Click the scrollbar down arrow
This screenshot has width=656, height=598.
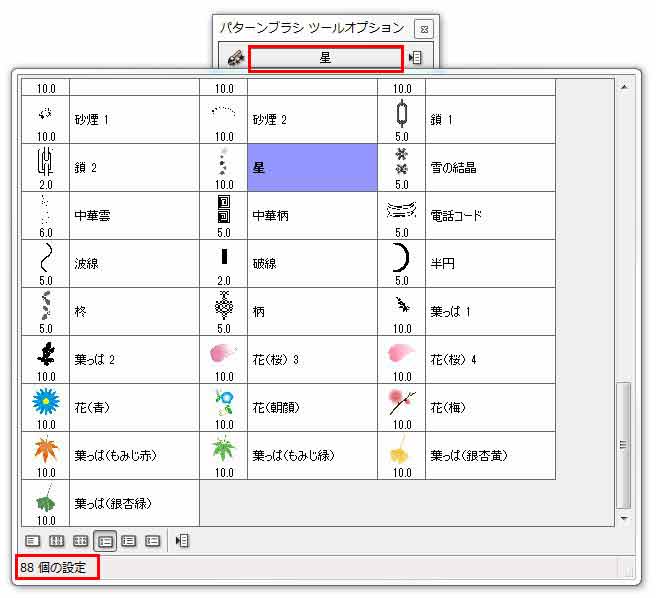[x=624, y=518]
